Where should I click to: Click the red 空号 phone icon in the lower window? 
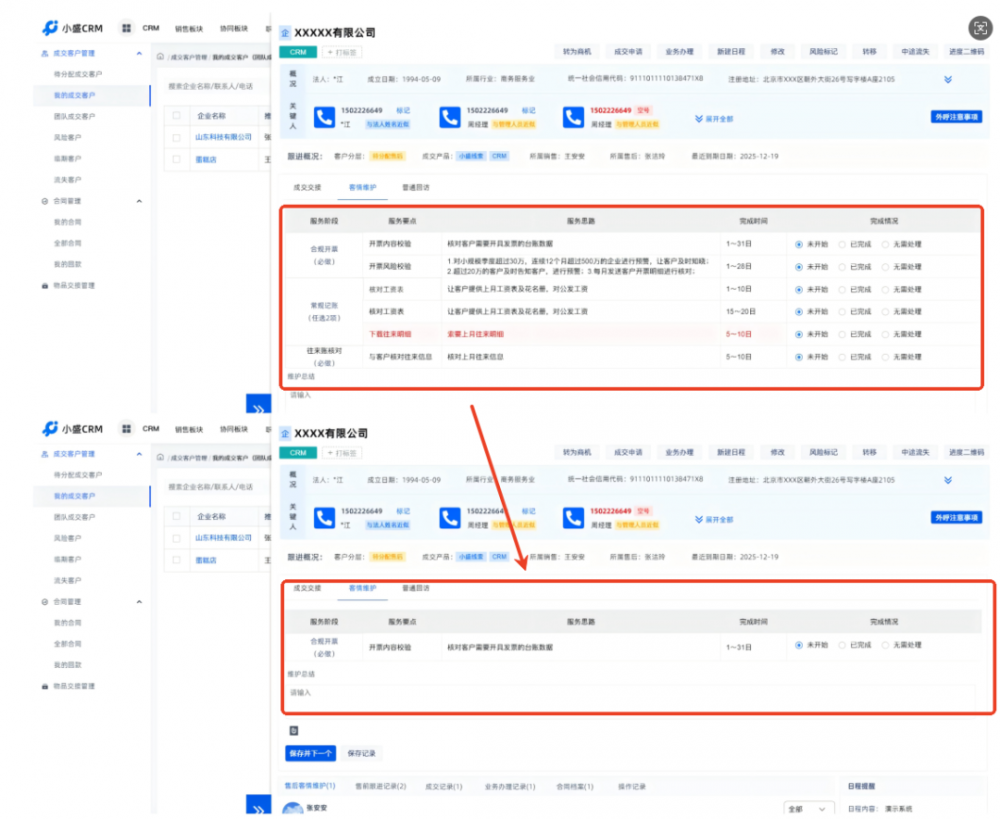(573, 517)
